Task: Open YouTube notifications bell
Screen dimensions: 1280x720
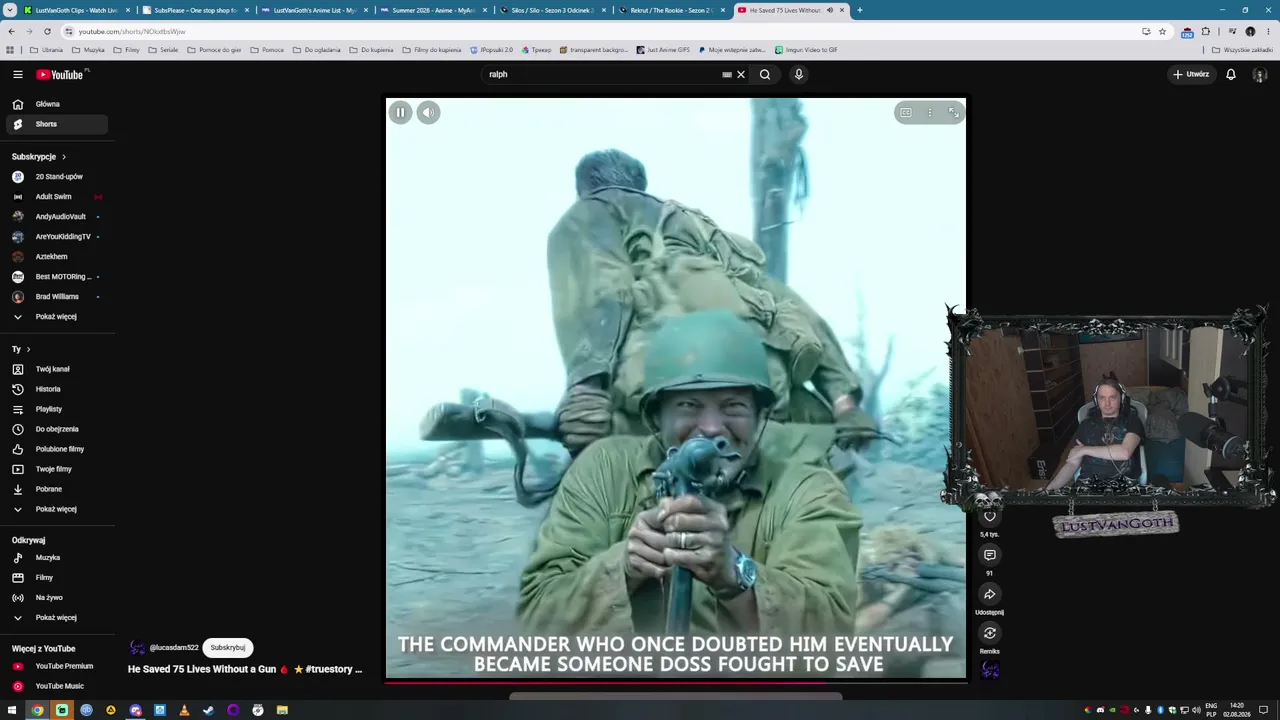Action: point(1231,74)
